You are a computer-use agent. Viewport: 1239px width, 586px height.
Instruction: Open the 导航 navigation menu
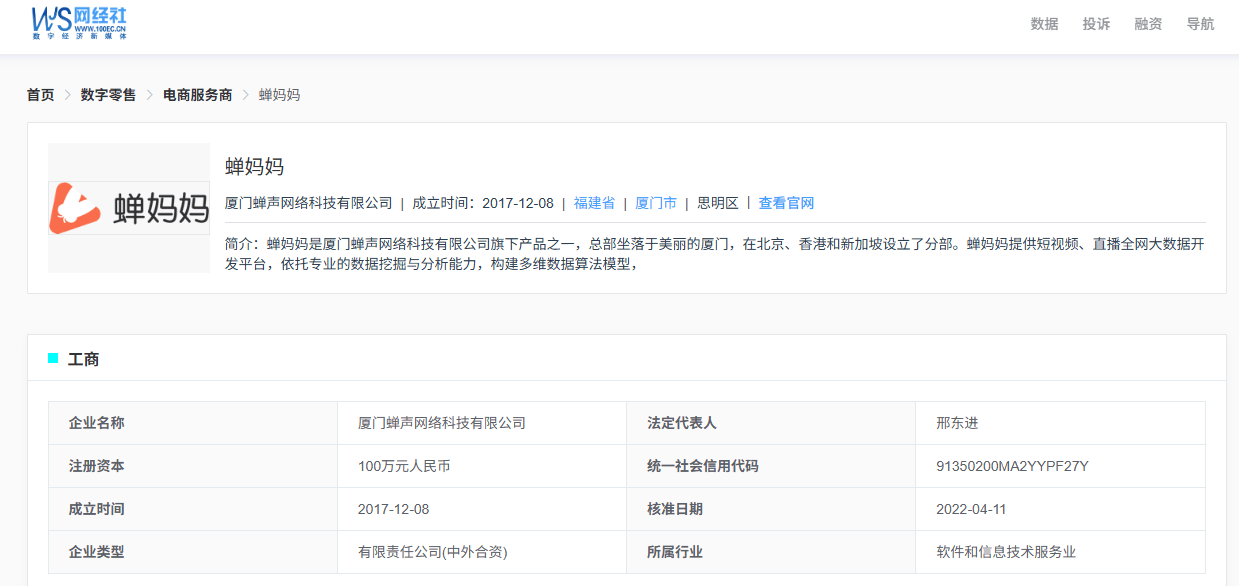[1200, 24]
